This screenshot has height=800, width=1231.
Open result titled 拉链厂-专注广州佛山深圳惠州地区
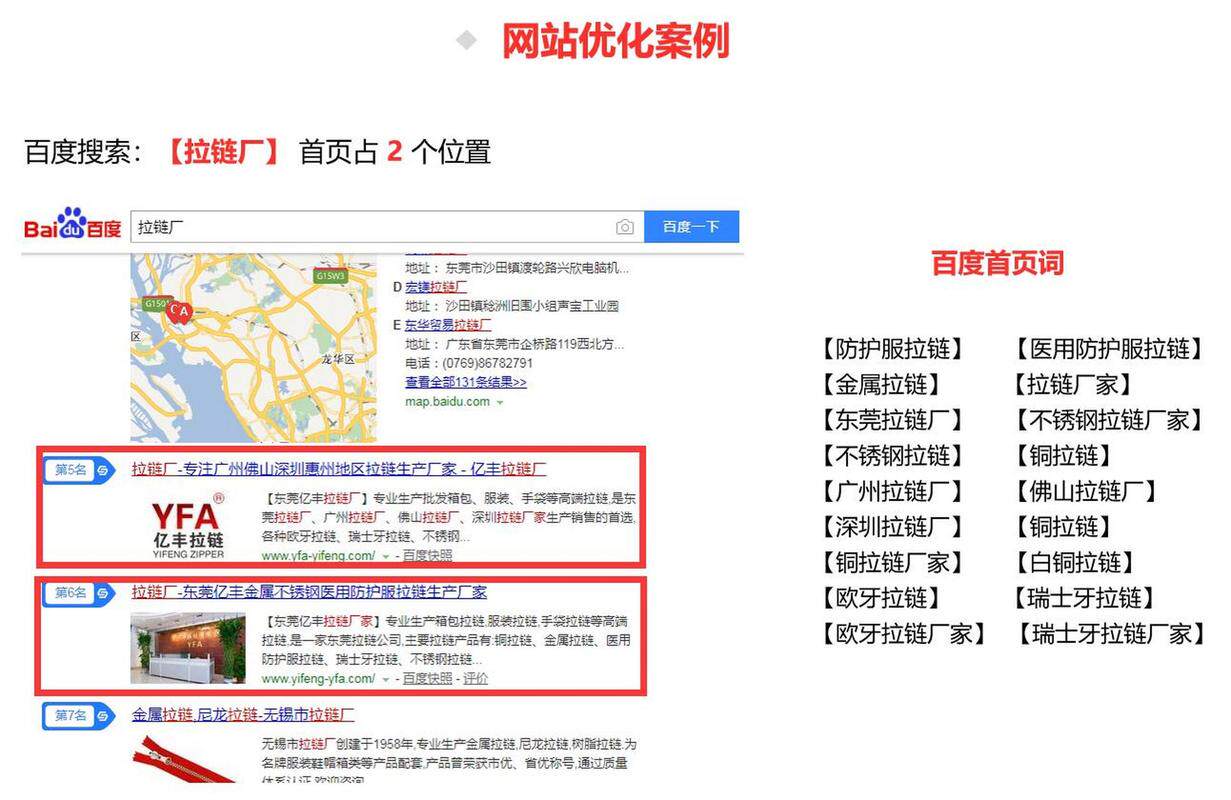(339, 468)
